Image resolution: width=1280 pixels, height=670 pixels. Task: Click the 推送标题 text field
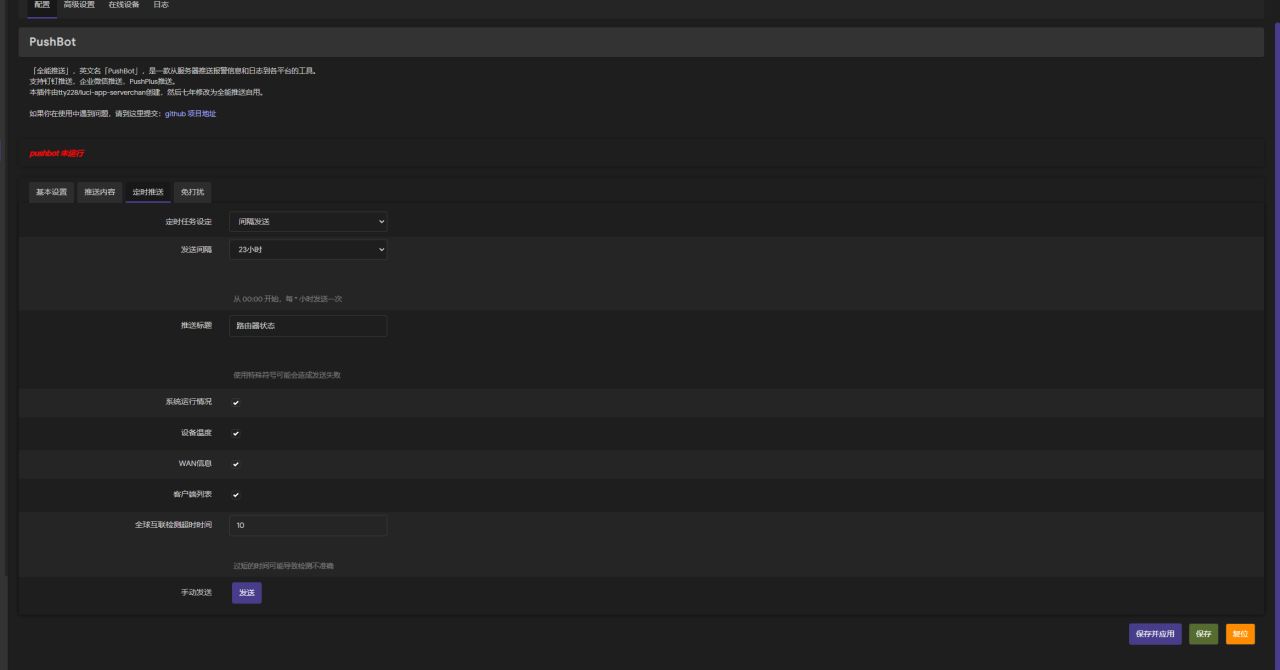point(308,326)
